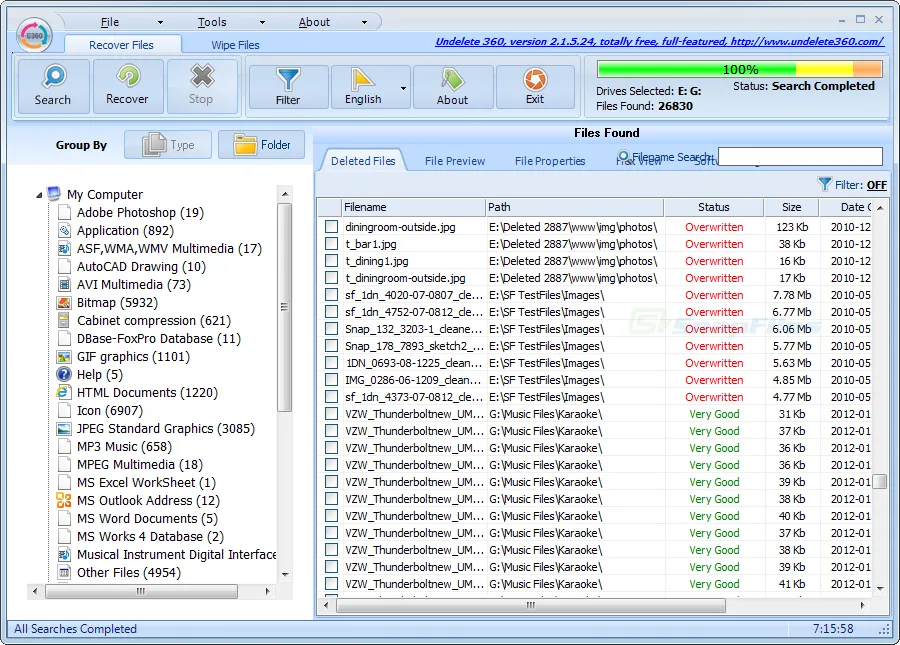Click the category tree scroll-down arrow
900x645 pixels.
tap(285, 574)
